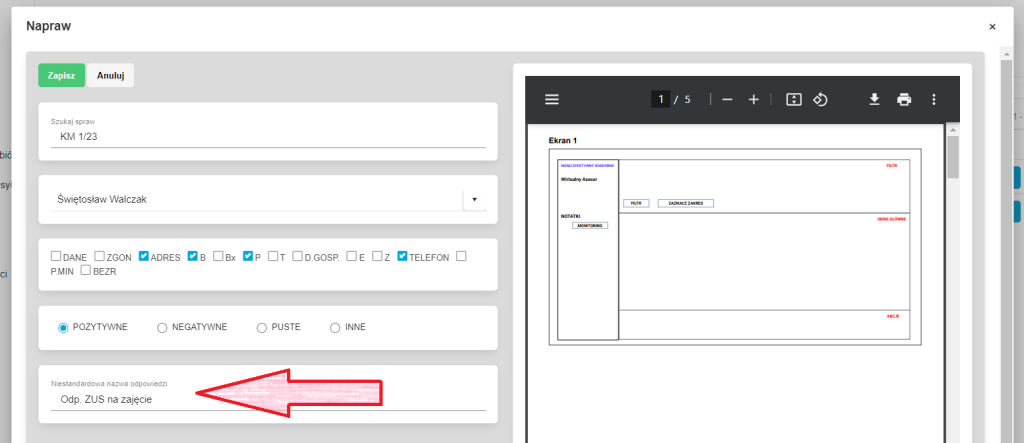Uncheck the B checkbox
This screenshot has width=1024, height=443.
193,256
